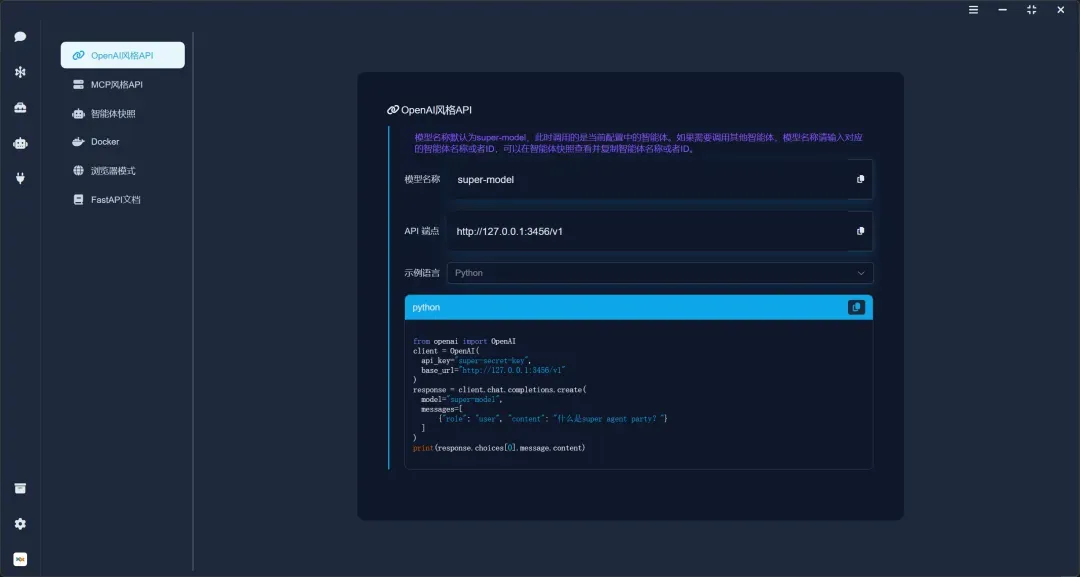This screenshot has height=577, width=1080.
Task: Copy the super-model model name
Action: pyautogui.click(x=860, y=179)
